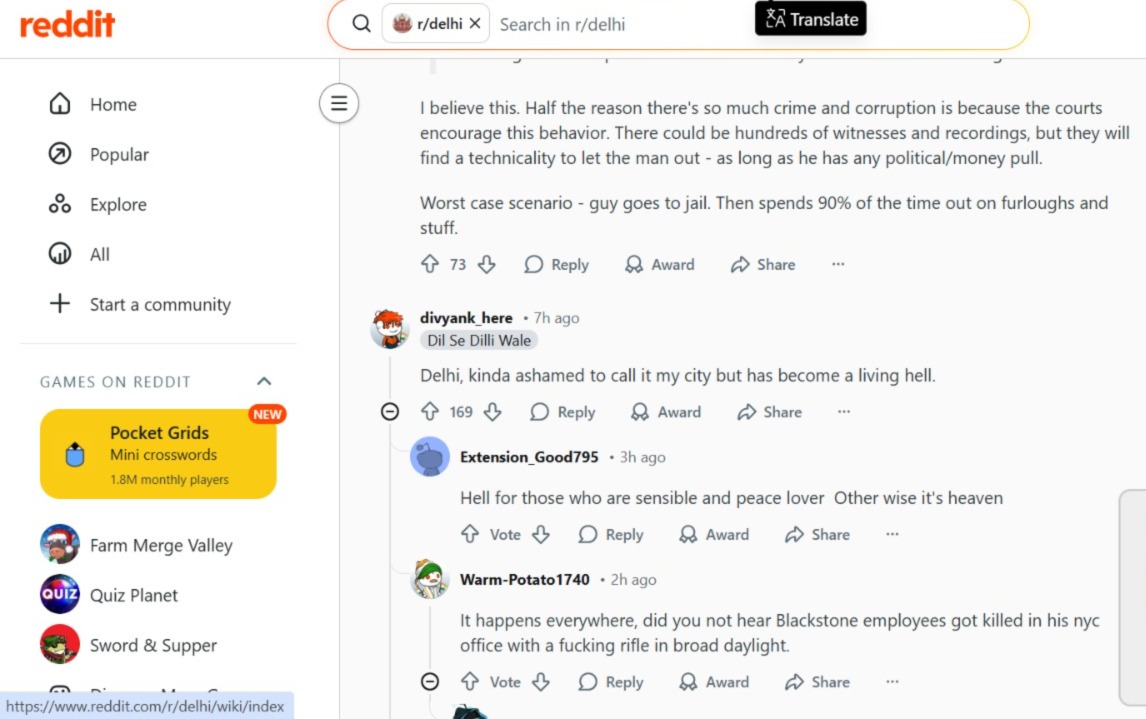The height and width of the screenshot is (719, 1146).
Task: Upvote Extension_Good795's reply
Action: [470, 535]
